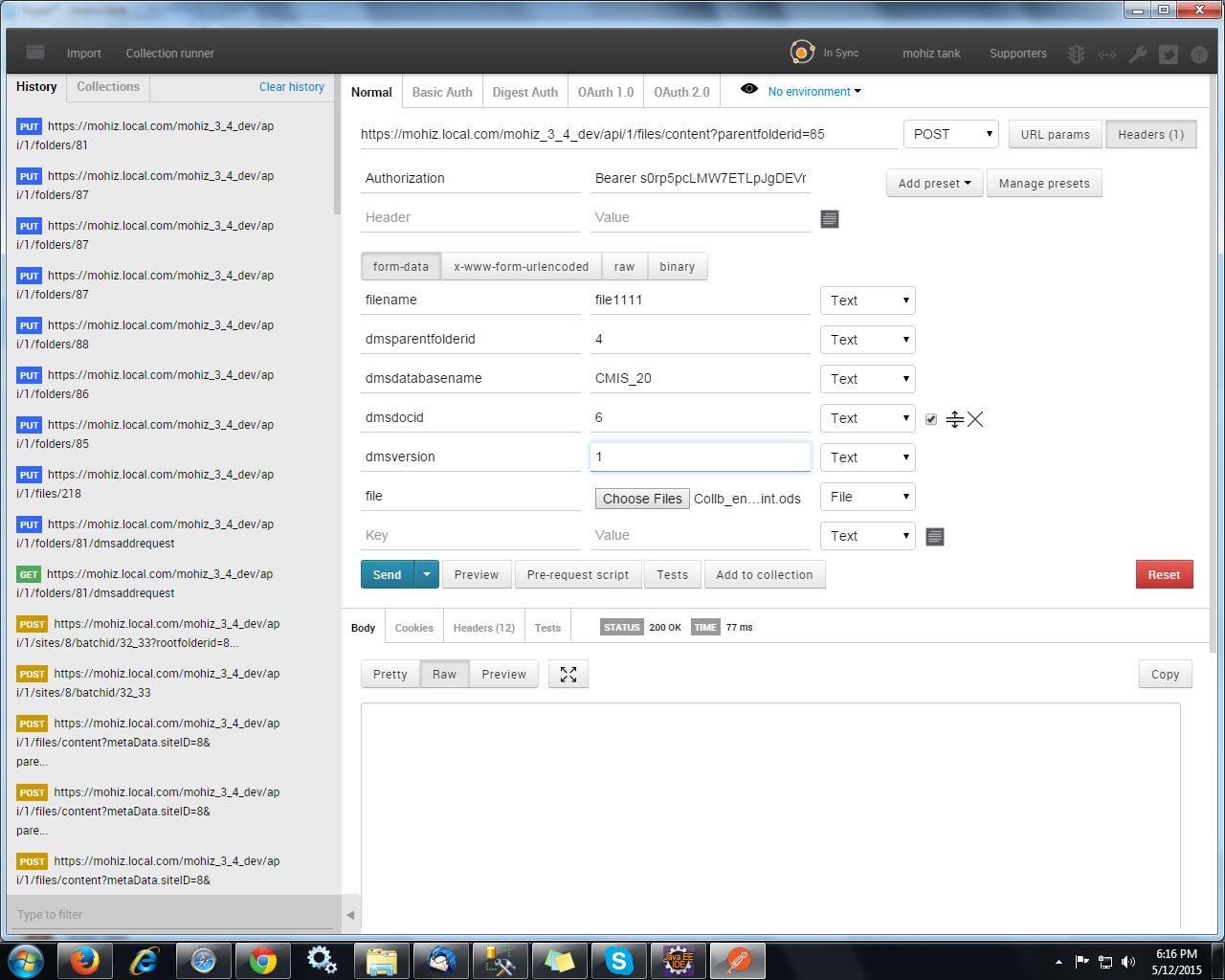The width and height of the screenshot is (1225, 980).
Task: Click the help question mark icon
Action: tap(1199, 55)
